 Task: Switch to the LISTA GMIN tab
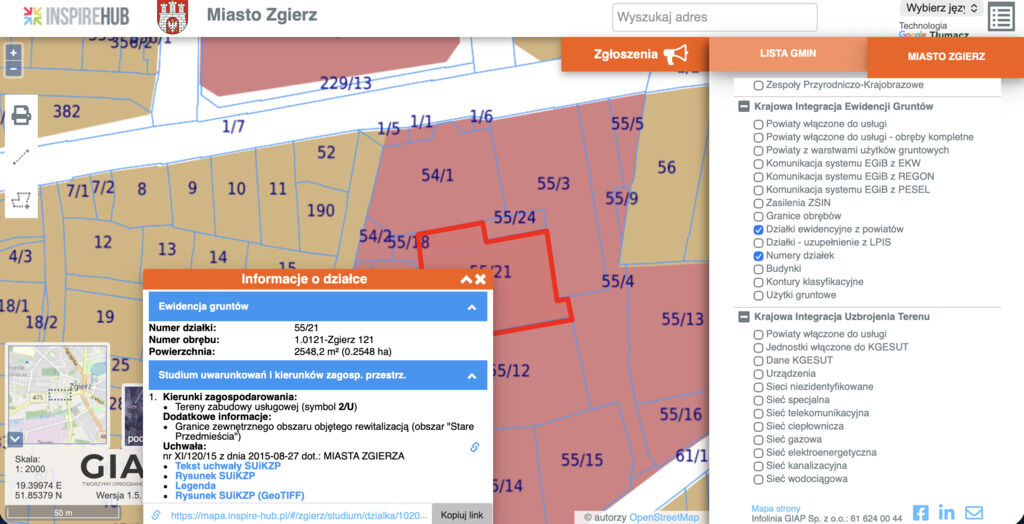pyautogui.click(x=788, y=53)
